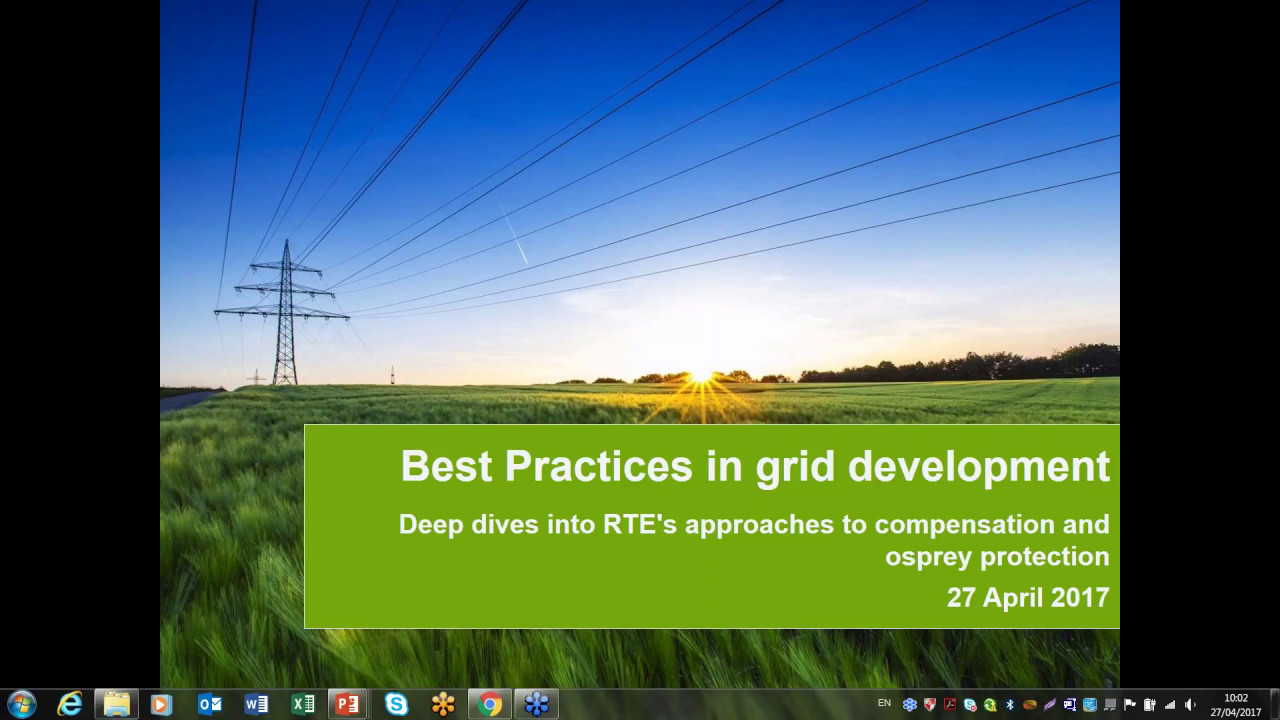This screenshot has height=720, width=1280.
Task: Click the slide title 'Best Practices in grid development'
Action: [755, 467]
